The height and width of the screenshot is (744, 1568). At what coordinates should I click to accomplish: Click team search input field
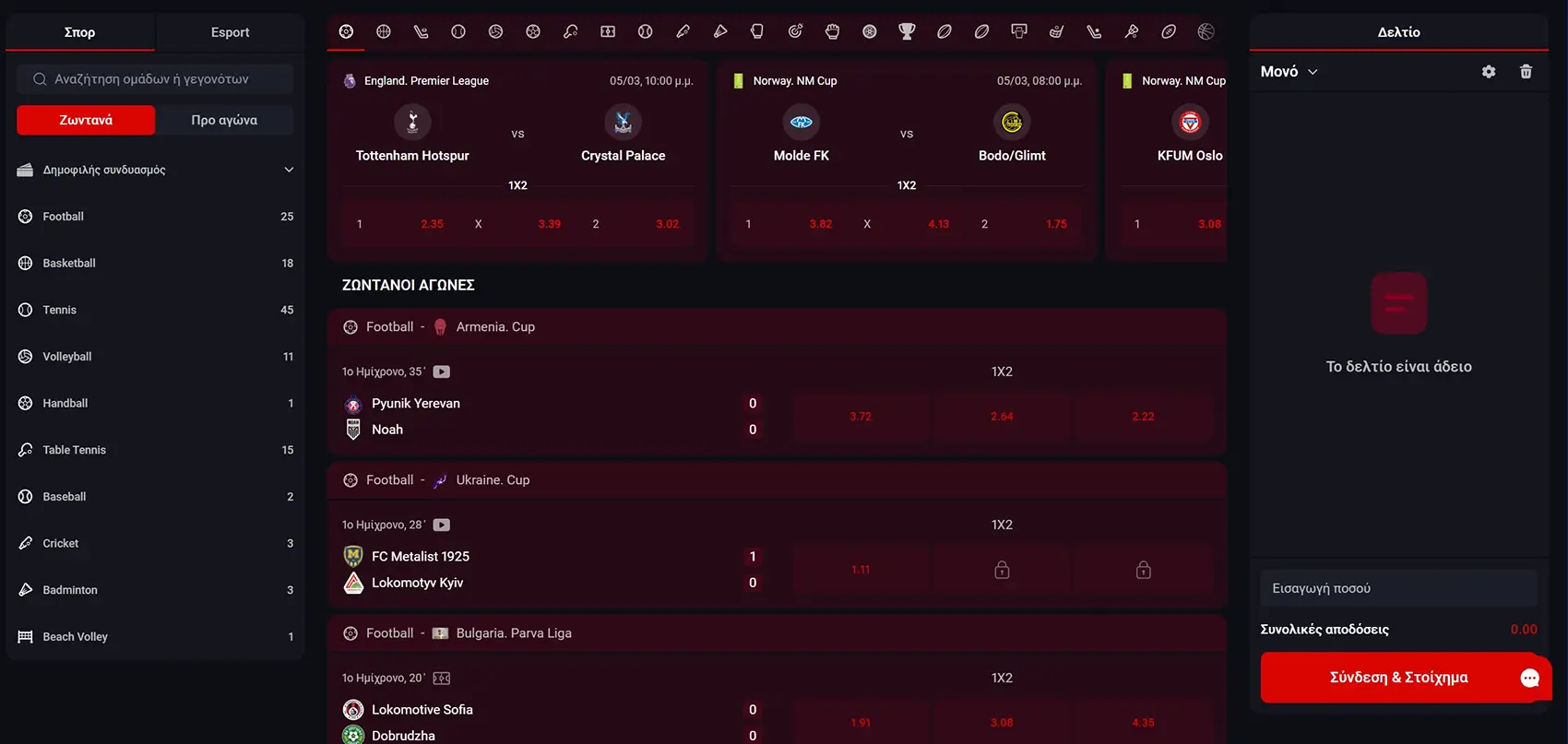click(x=155, y=79)
